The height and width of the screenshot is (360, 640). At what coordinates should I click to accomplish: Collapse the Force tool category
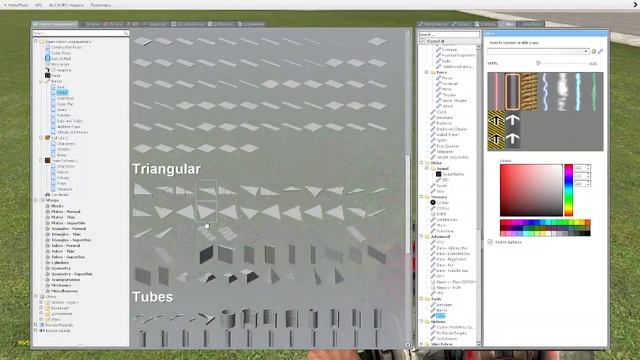pos(427,72)
